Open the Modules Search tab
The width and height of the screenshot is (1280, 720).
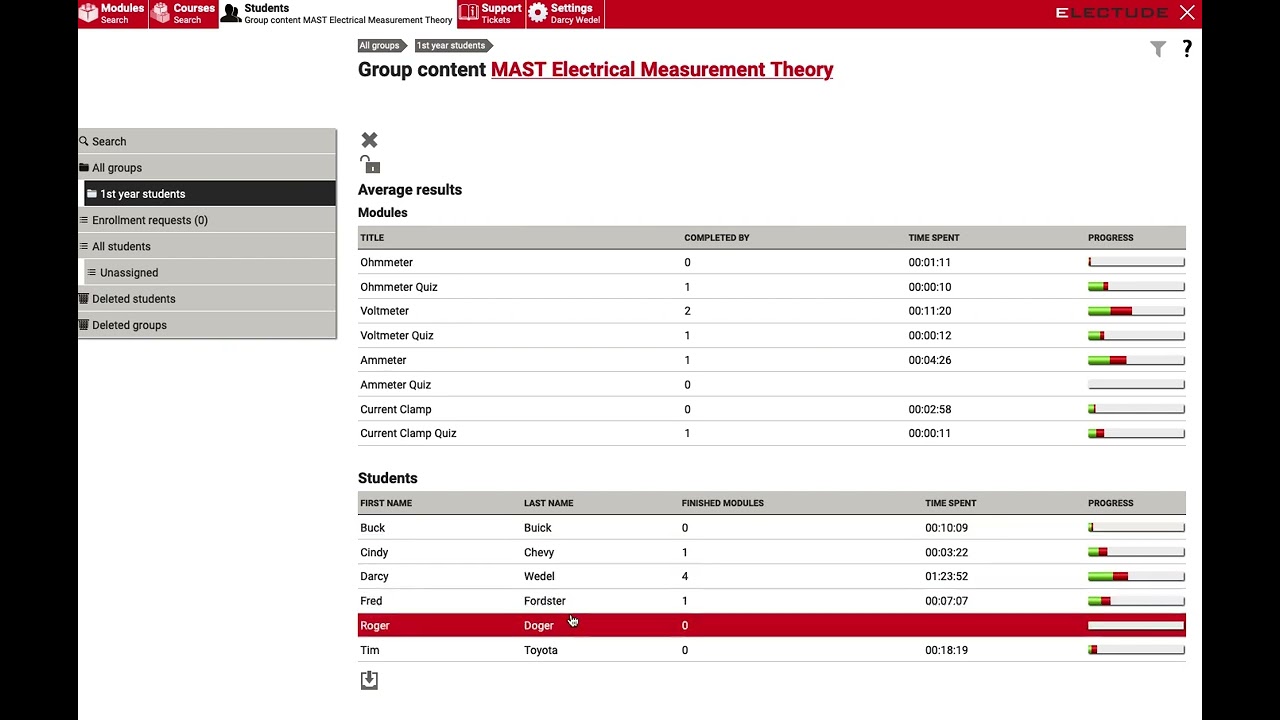(x=112, y=13)
